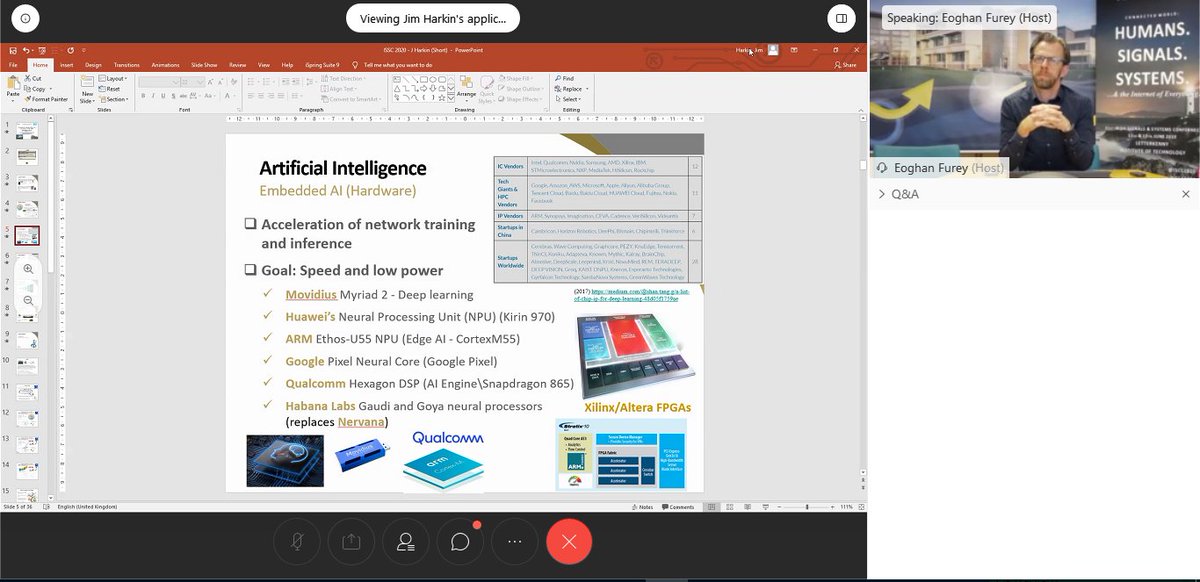This screenshot has width=1200, height=582.
Task: Click the red leave meeting button
Action: pos(569,541)
